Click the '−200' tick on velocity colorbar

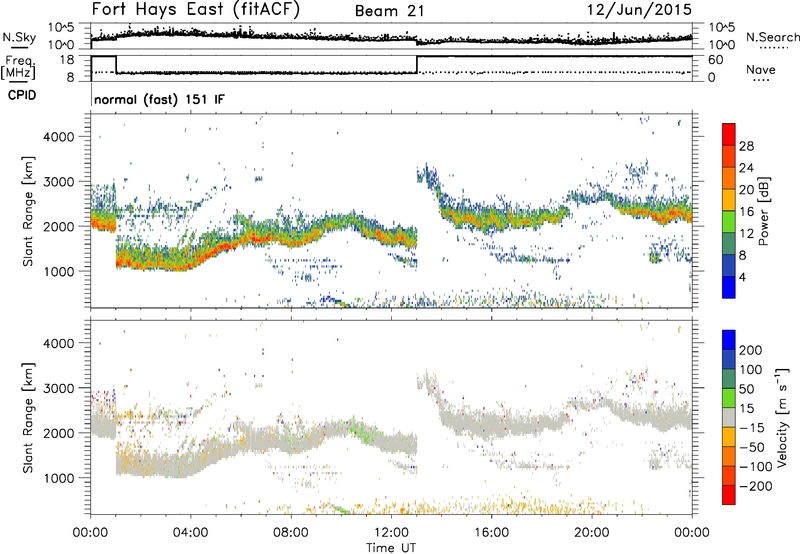755,486
